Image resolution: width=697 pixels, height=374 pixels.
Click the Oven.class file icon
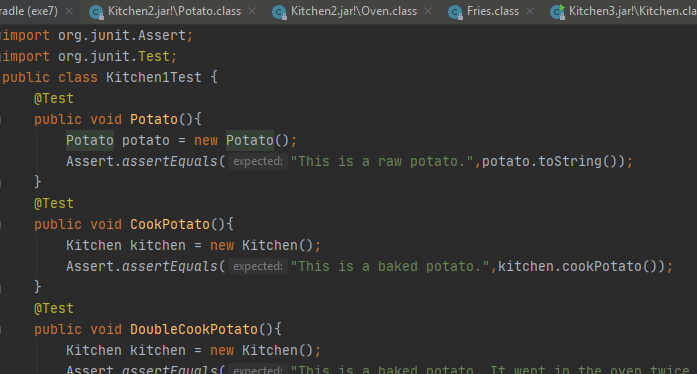coord(279,12)
